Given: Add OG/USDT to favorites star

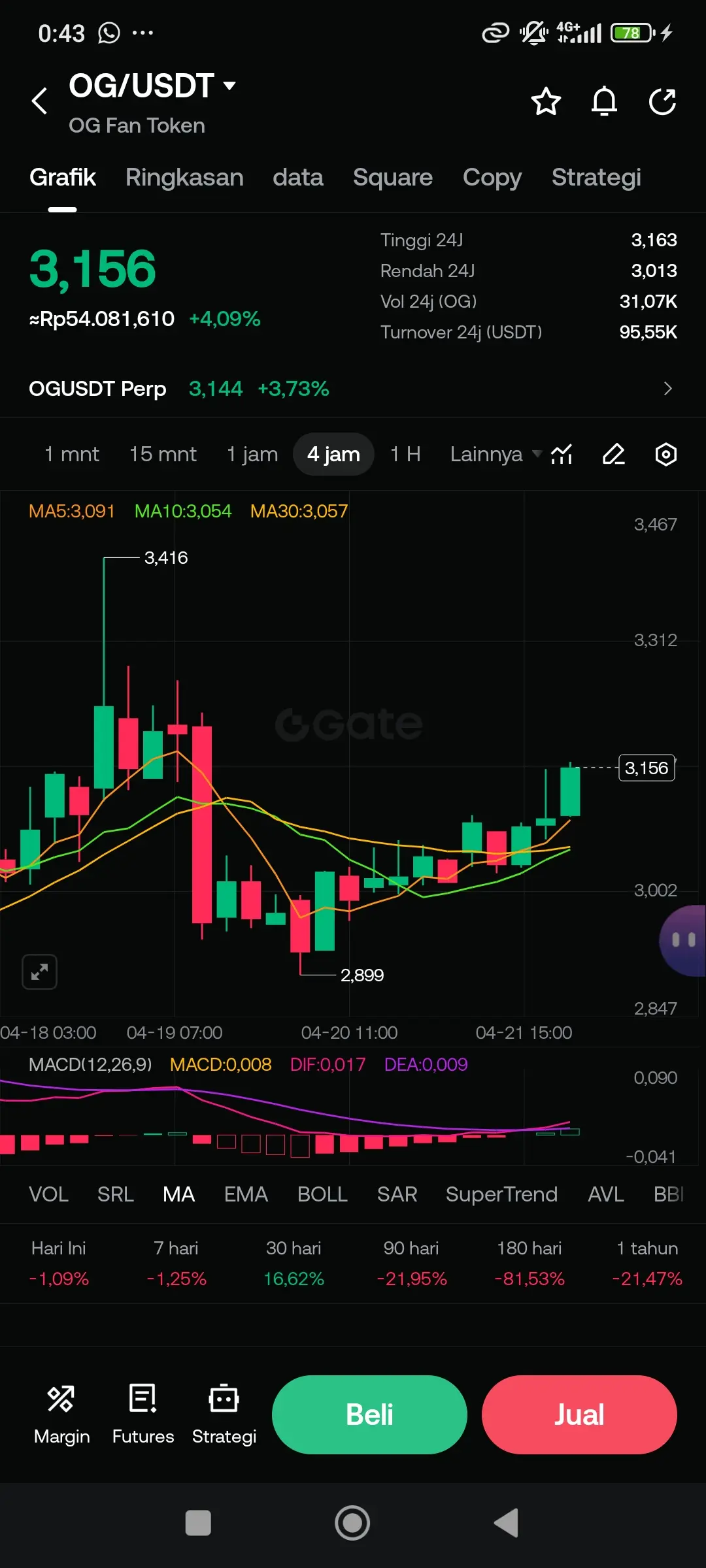Looking at the screenshot, I should 546,101.
